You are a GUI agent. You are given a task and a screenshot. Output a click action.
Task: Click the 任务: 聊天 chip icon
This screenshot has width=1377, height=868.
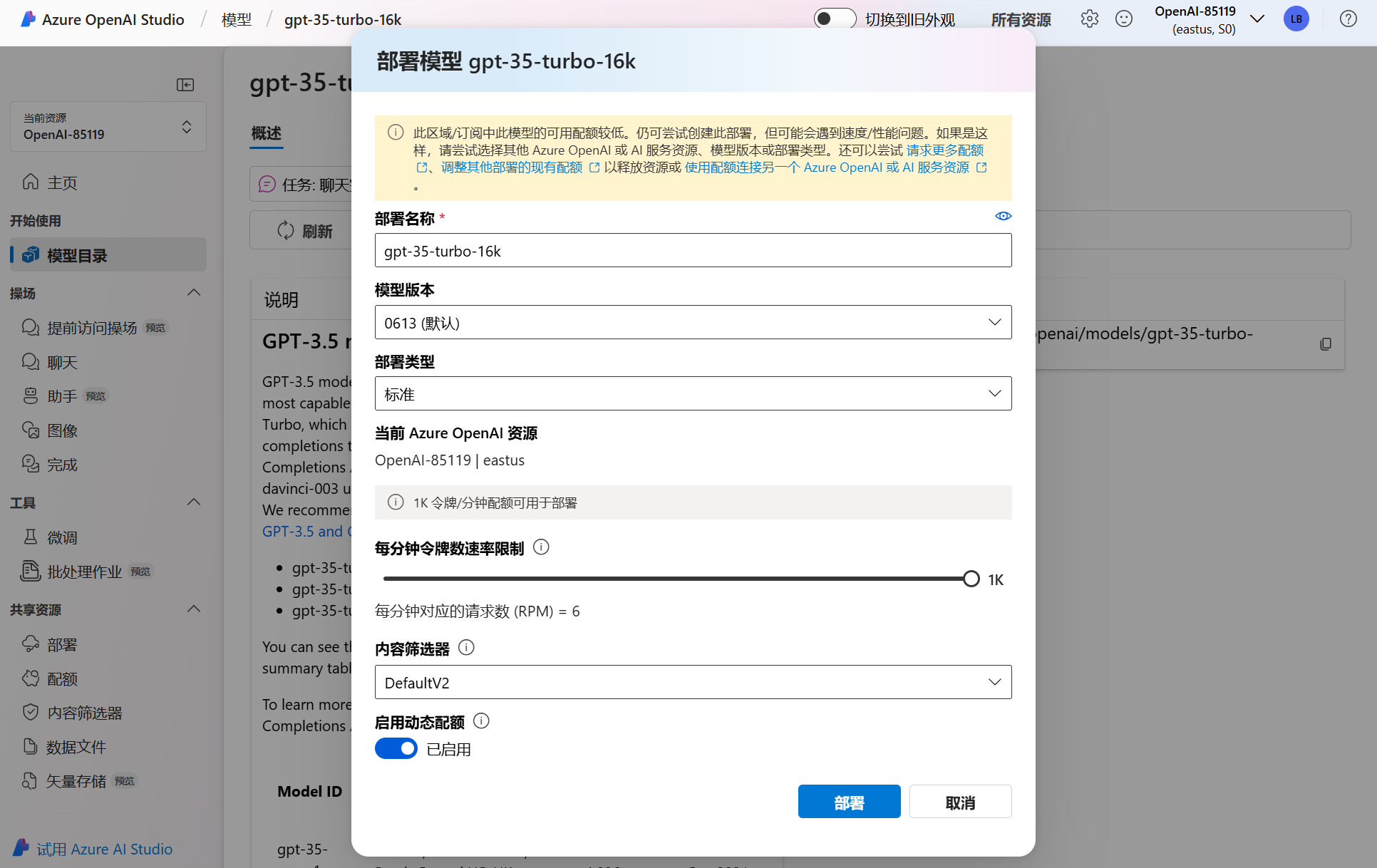267,185
